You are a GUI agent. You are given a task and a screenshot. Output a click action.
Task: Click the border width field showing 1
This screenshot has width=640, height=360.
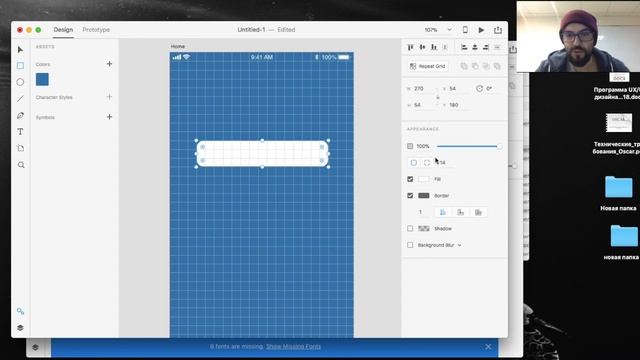pyautogui.click(x=420, y=212)
